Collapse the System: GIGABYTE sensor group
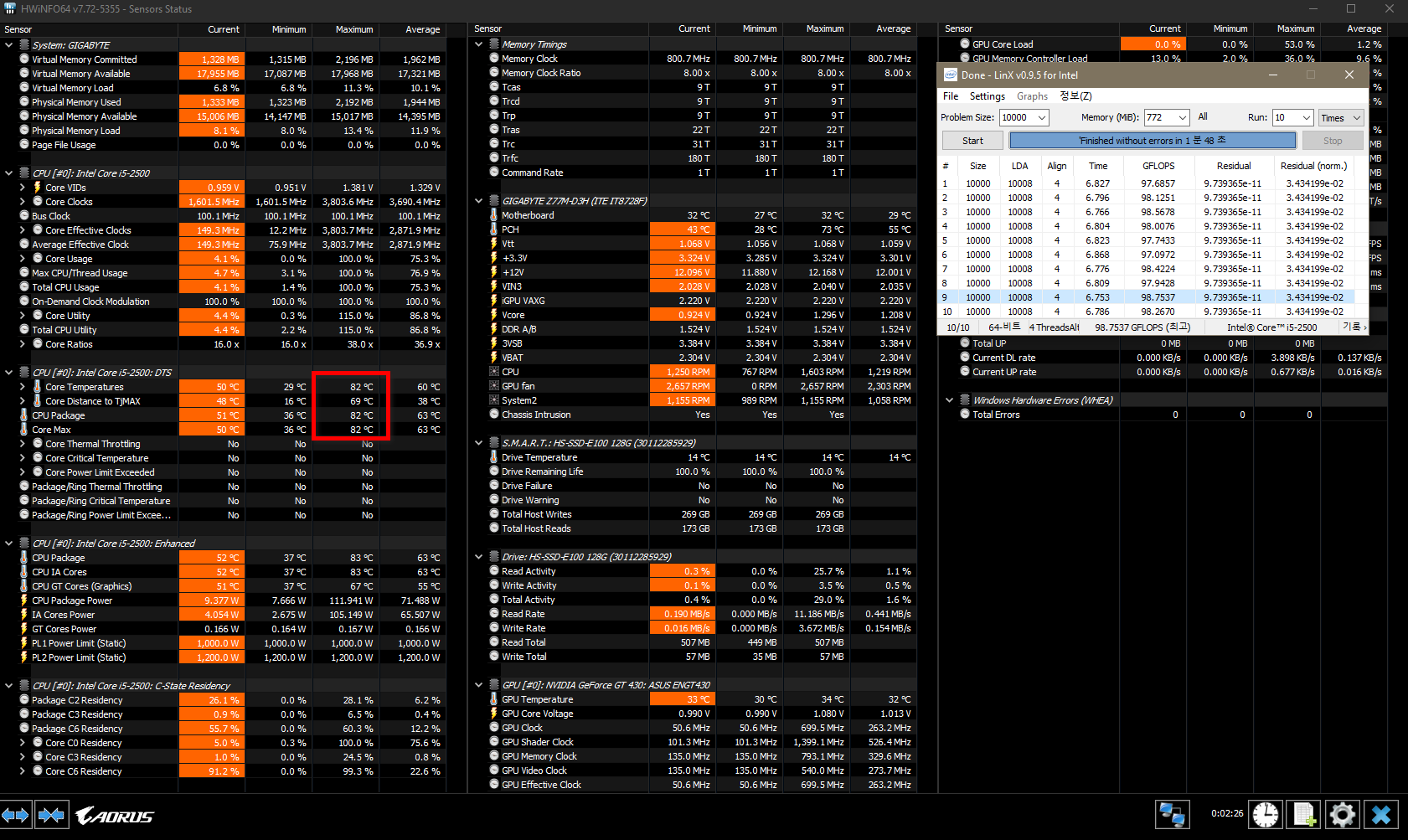This screenshot has height=840, width=1408. coord(9,45)
